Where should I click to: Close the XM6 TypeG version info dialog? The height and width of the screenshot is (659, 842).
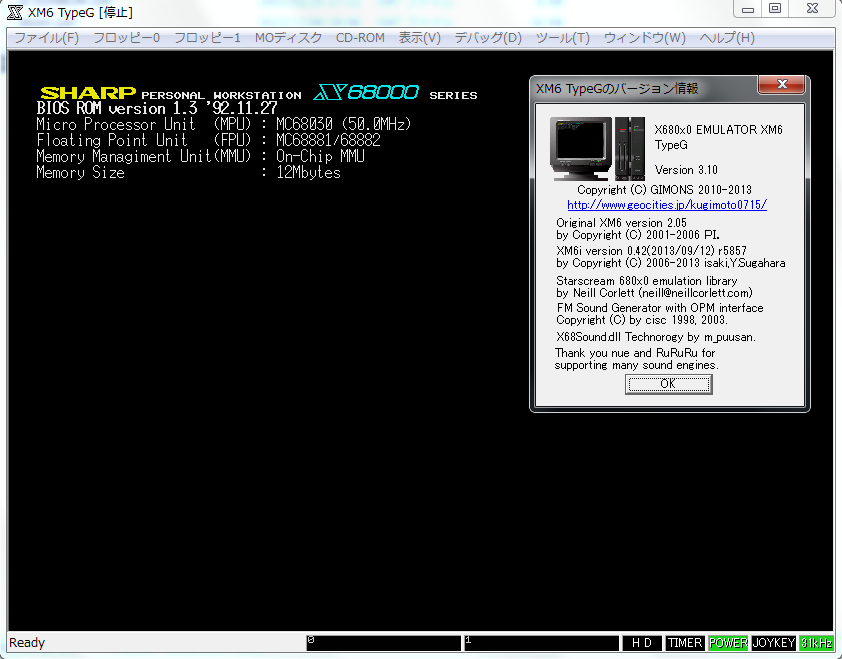pyautogui.click(x=782, y=84)
